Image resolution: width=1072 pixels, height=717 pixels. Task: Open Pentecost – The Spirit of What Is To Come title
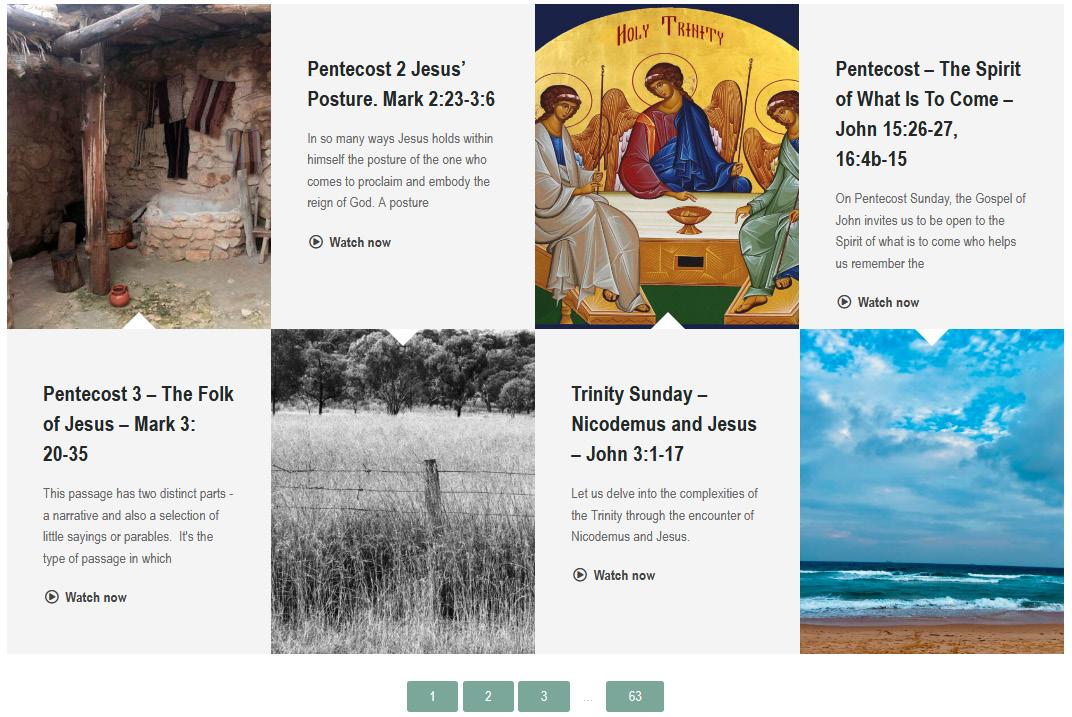[x=928, y=114]
